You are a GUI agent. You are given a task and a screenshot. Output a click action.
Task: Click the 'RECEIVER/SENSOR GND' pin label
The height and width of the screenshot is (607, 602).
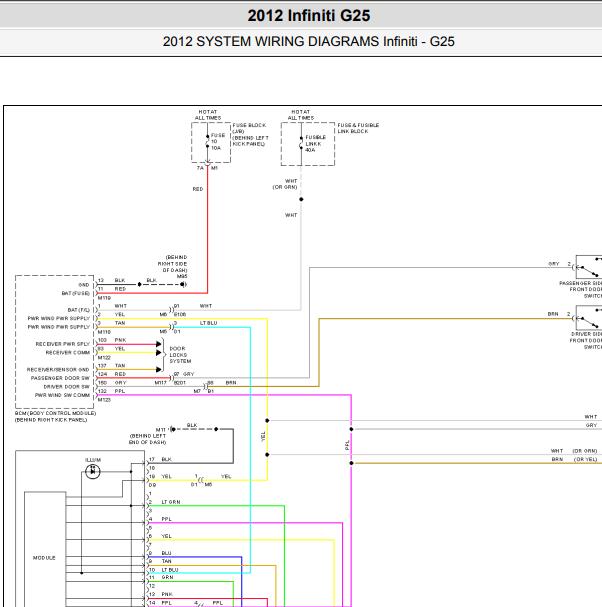(x=58, y=369)
